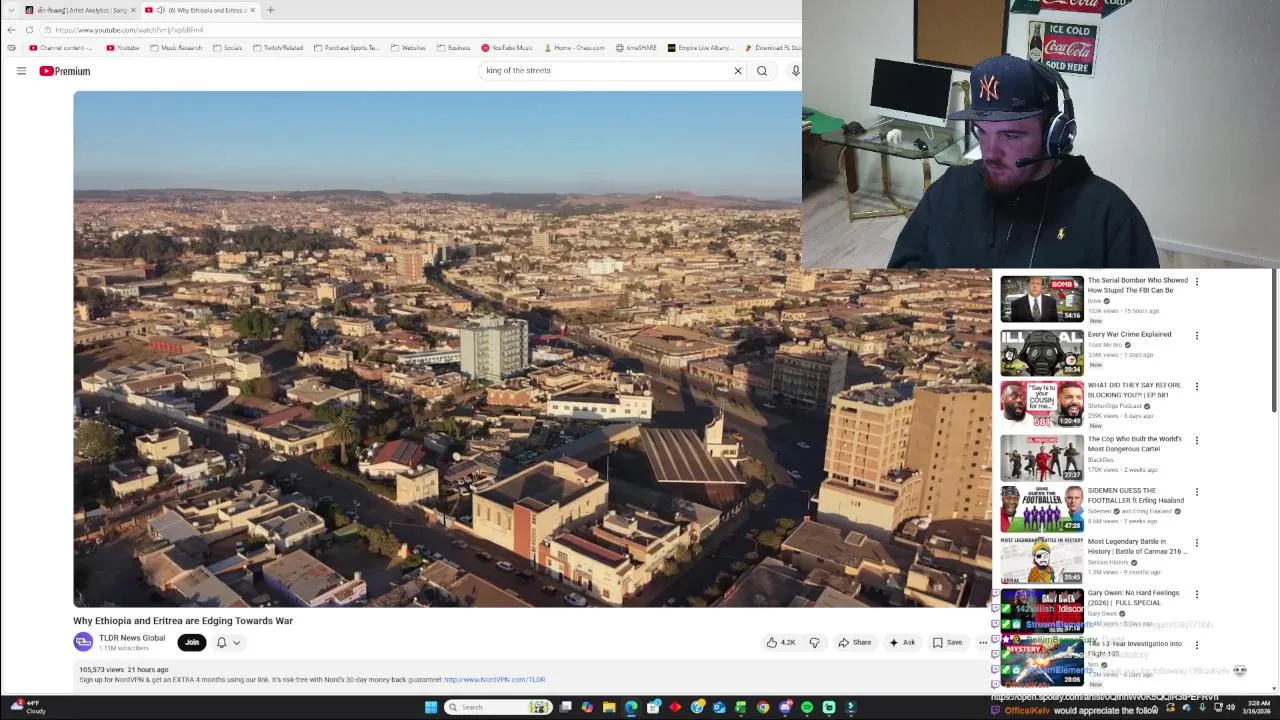Viewport: 1280px width, 720px height.
Task: Open 'Most Legendary Battle in History' thumbnail
Action: pos(1042,560)
